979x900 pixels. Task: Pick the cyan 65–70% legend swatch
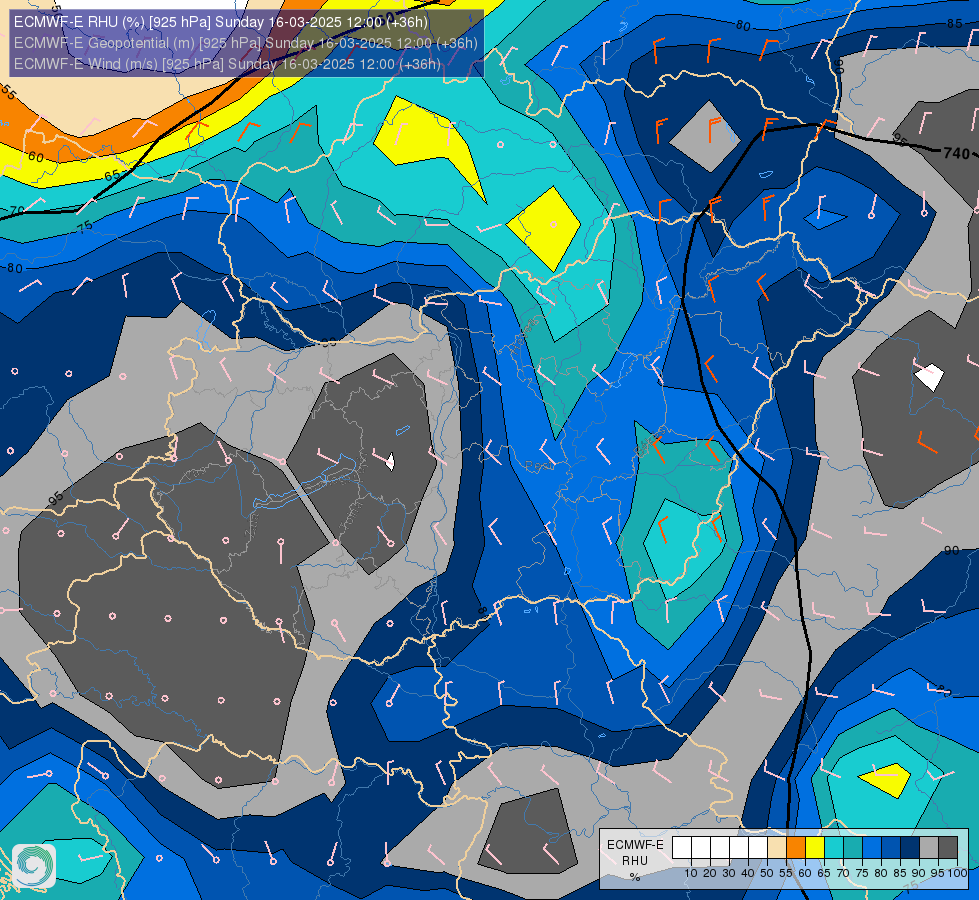tap(834, 848)
